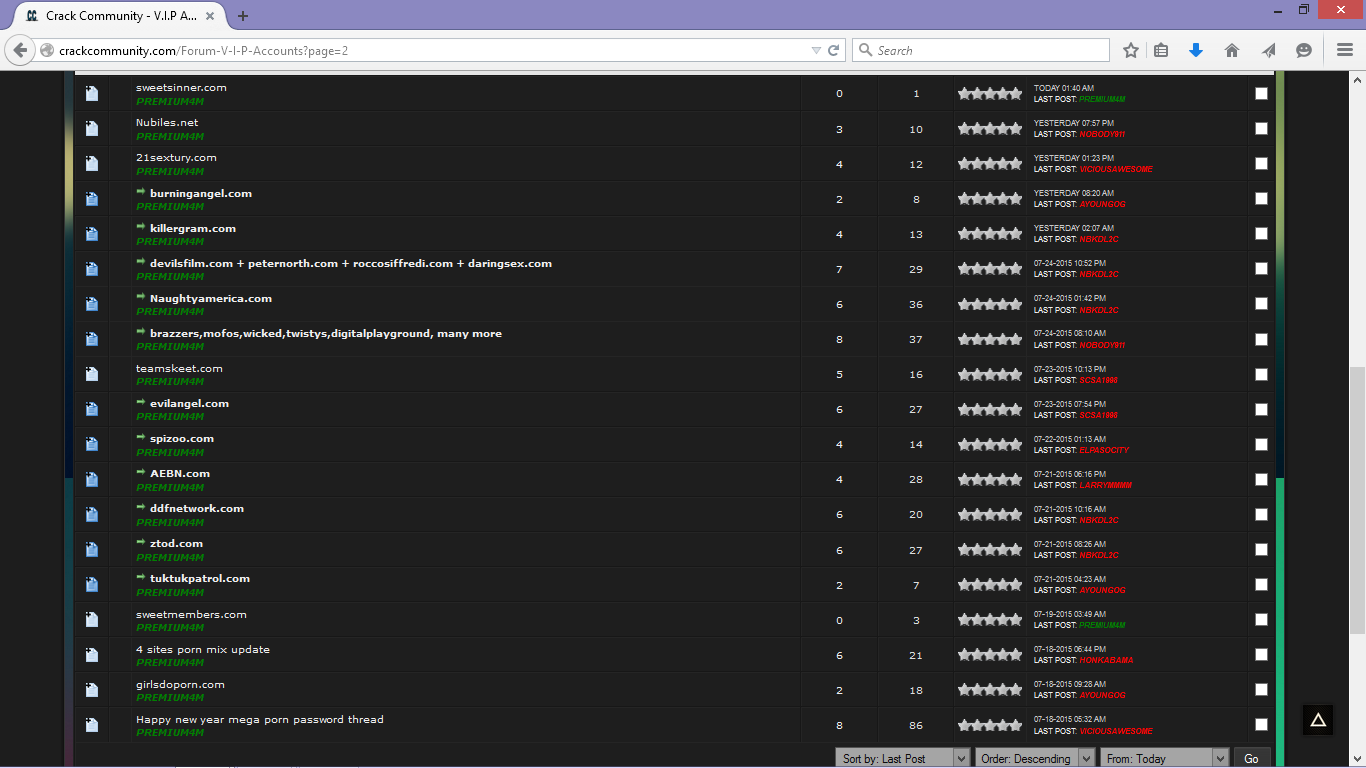
Task: Show address bar history dropdown arrow
Action: (x=816, y=50)
